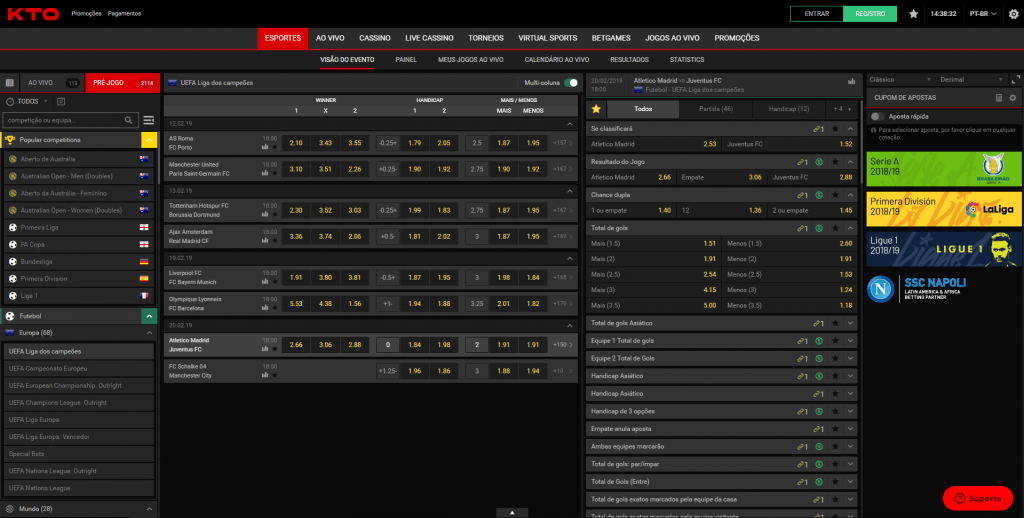Favorite the Se classificará market star
Viewport: 1024px width, 518px height.
(x=835, y=129)
